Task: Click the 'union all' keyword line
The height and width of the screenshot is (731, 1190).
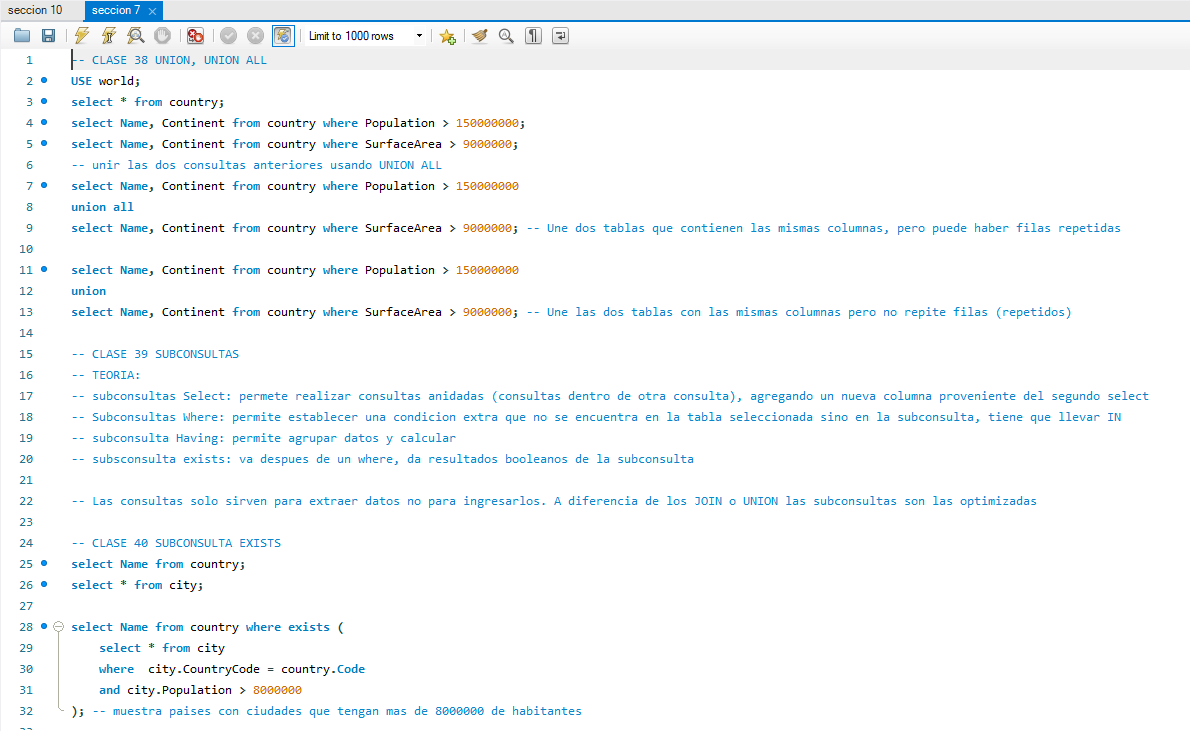Action: pos(102,207)
